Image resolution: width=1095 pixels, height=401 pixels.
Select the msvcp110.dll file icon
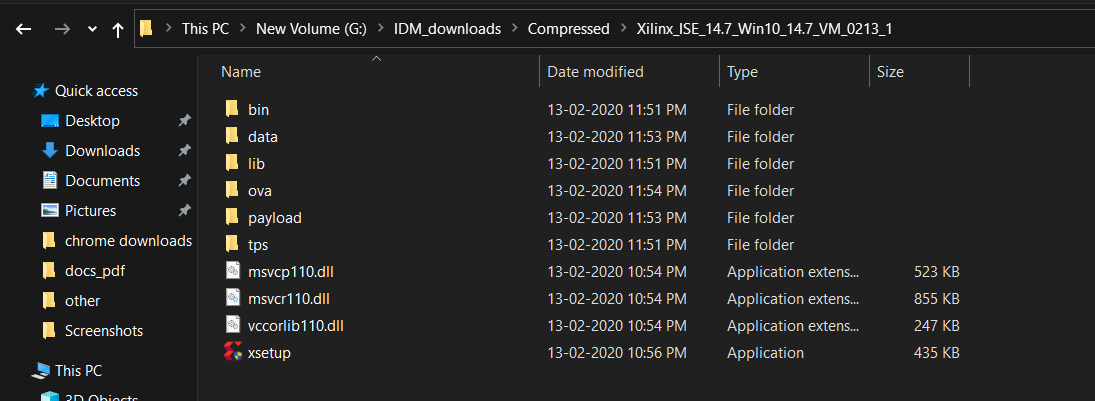click(233, 271)
